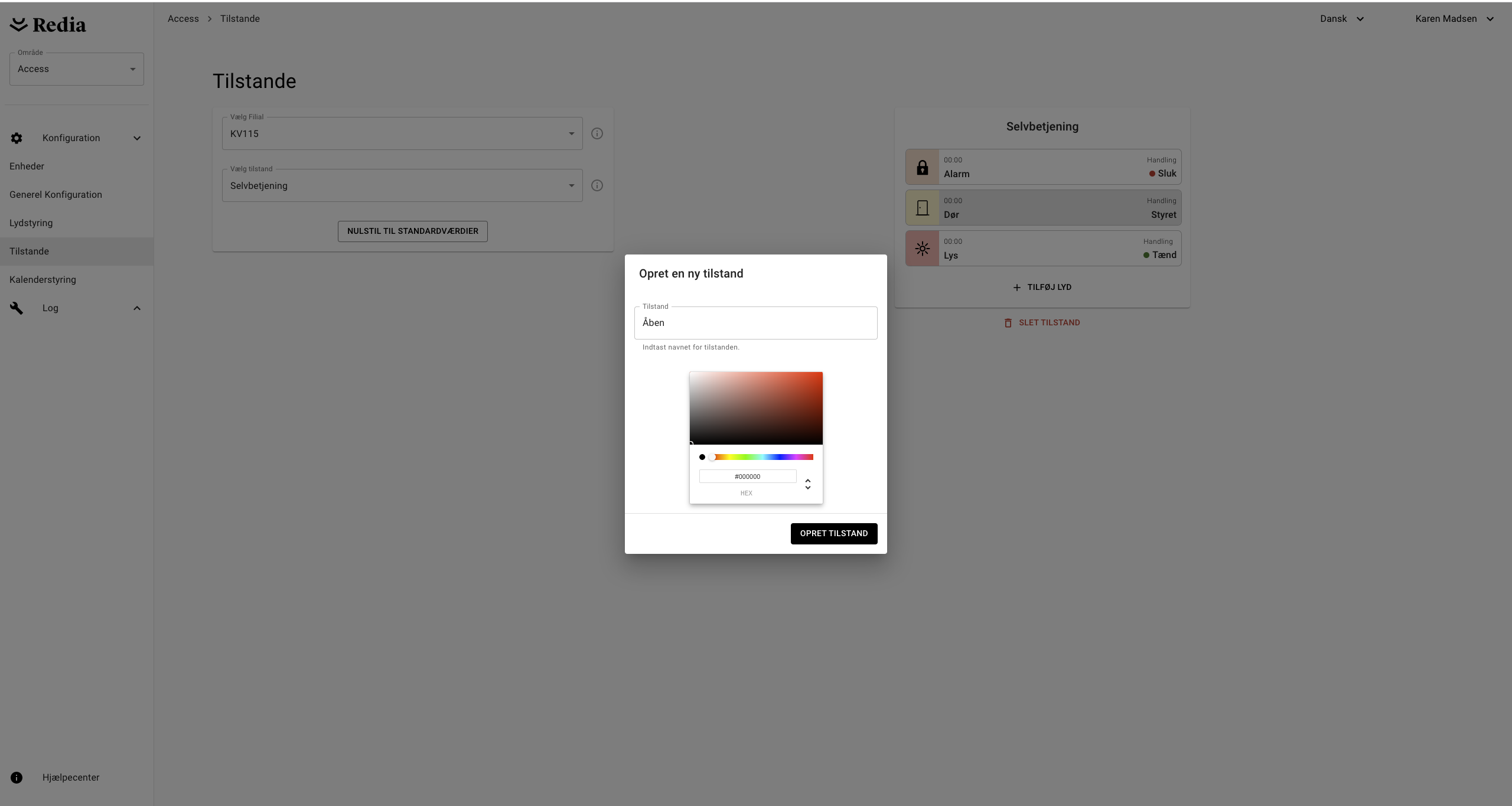The image size is (1512, 806).
Task: Go to Kalenderstyring in sidebar
Action: click(x=43, y=280)
